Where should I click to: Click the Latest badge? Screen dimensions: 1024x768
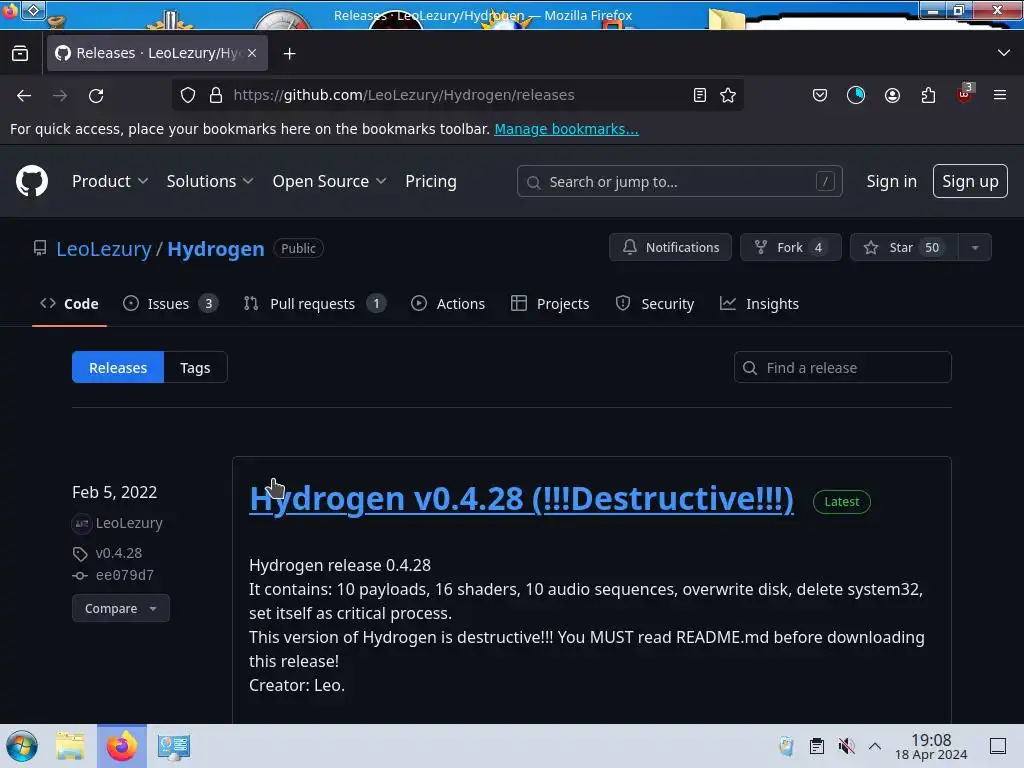[841, 502]
